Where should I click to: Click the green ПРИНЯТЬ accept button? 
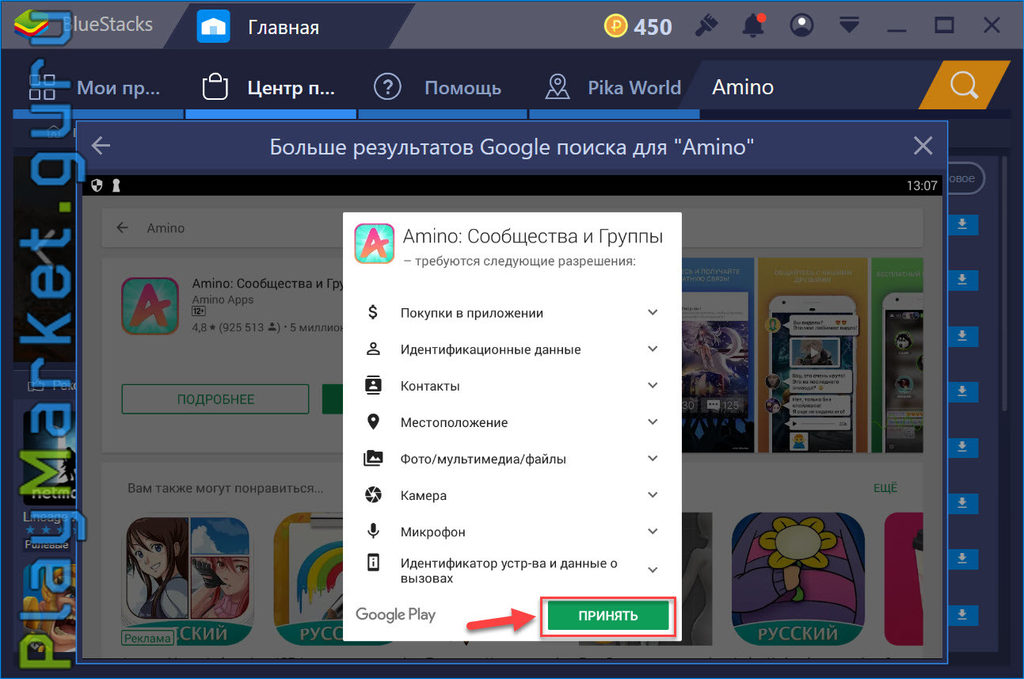(x=607, y=616)
